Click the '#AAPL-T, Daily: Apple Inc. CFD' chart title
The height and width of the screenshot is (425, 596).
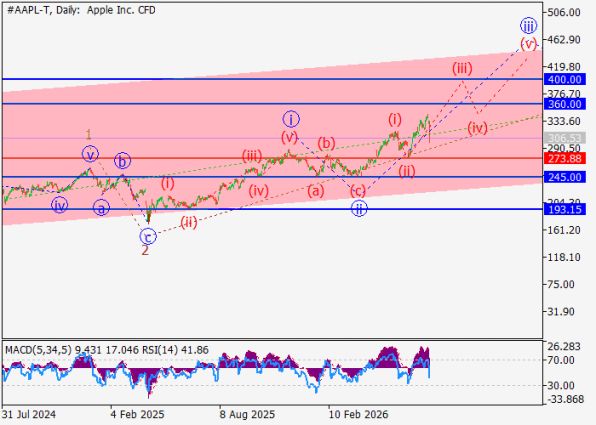81,10
